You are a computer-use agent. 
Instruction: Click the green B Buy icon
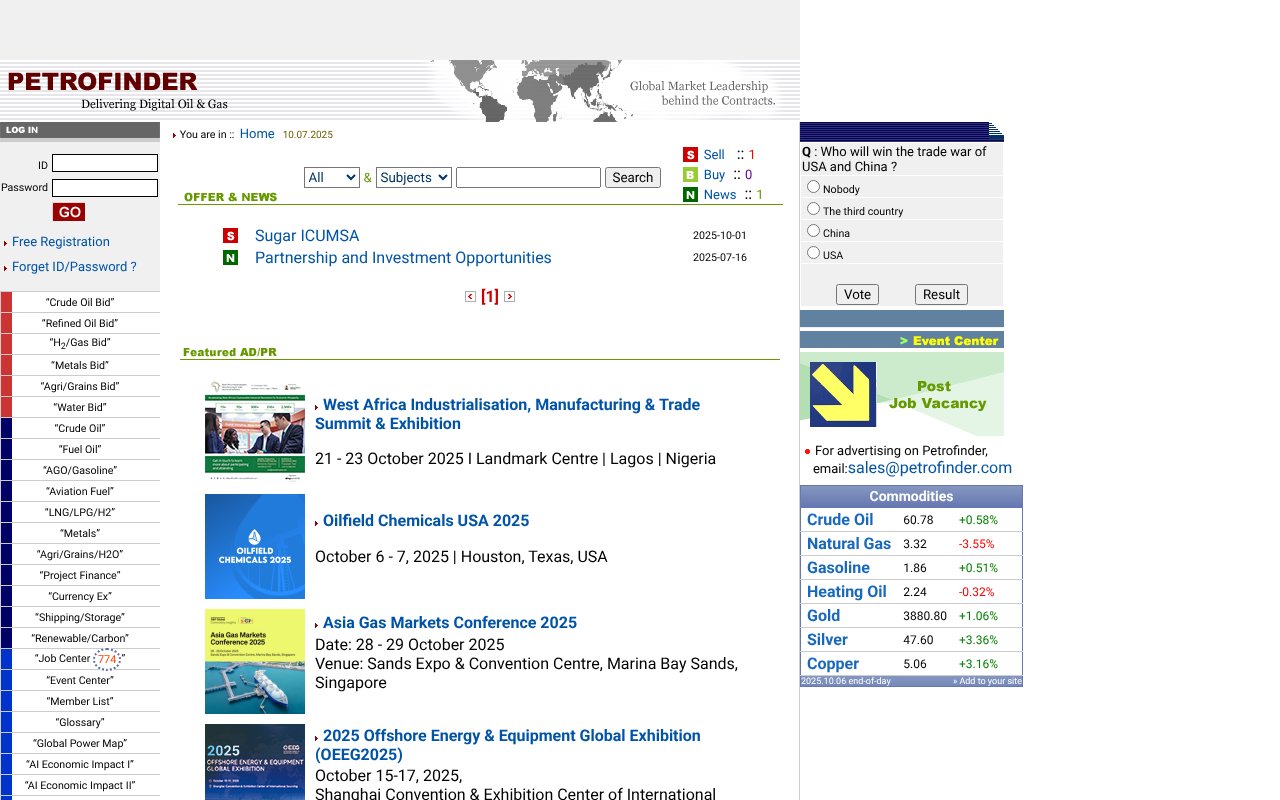click(x=690, y=174)
